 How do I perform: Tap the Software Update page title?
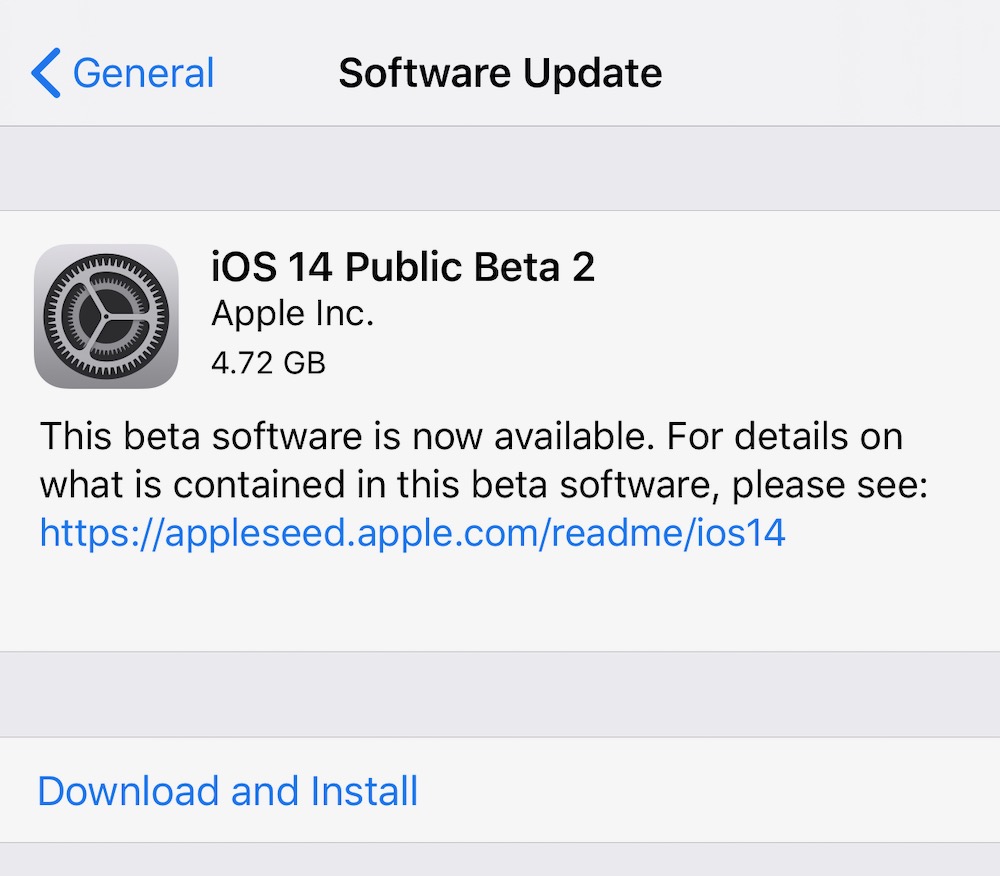[x=500, y=74]
